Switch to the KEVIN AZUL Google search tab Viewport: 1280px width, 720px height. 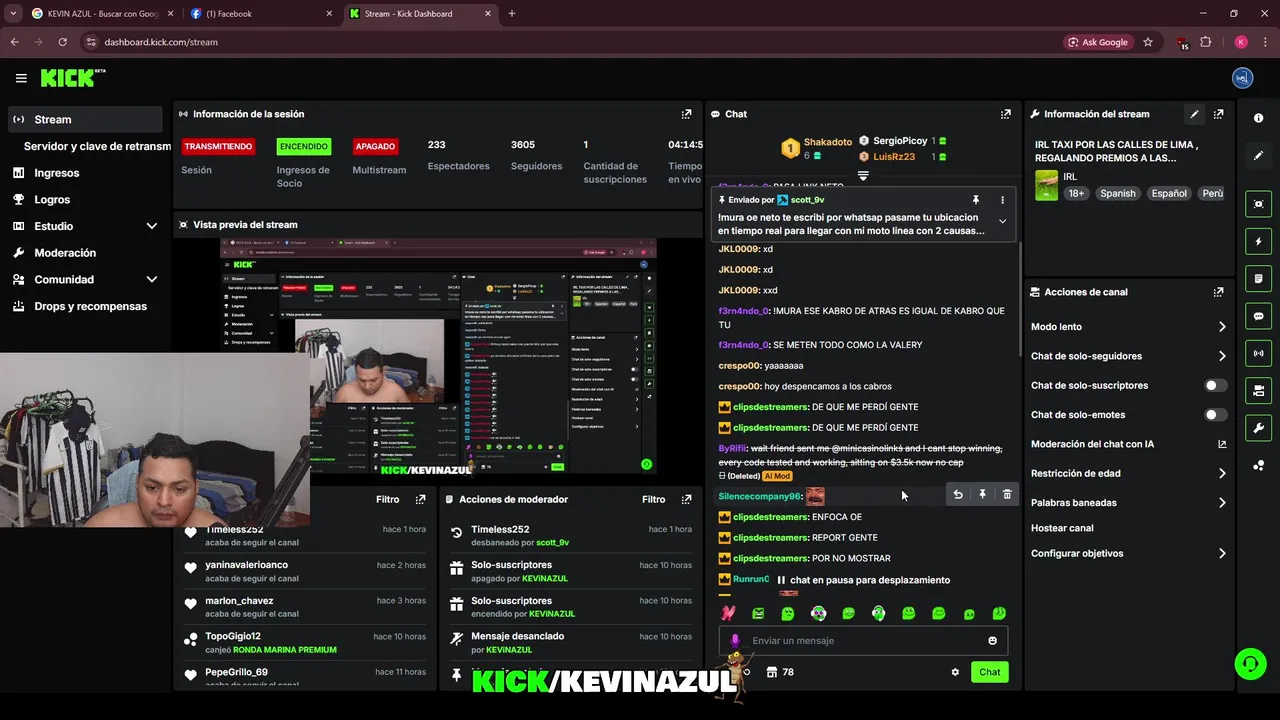coord(101,14)
